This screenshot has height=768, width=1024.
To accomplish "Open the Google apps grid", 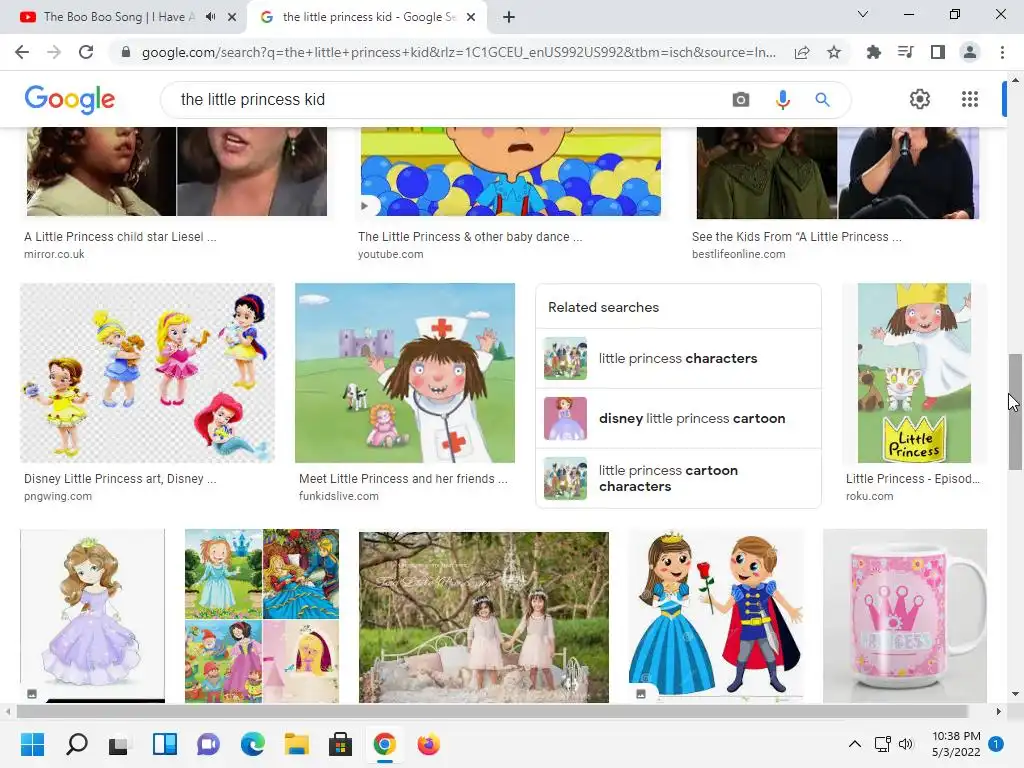I will point(970,99).
